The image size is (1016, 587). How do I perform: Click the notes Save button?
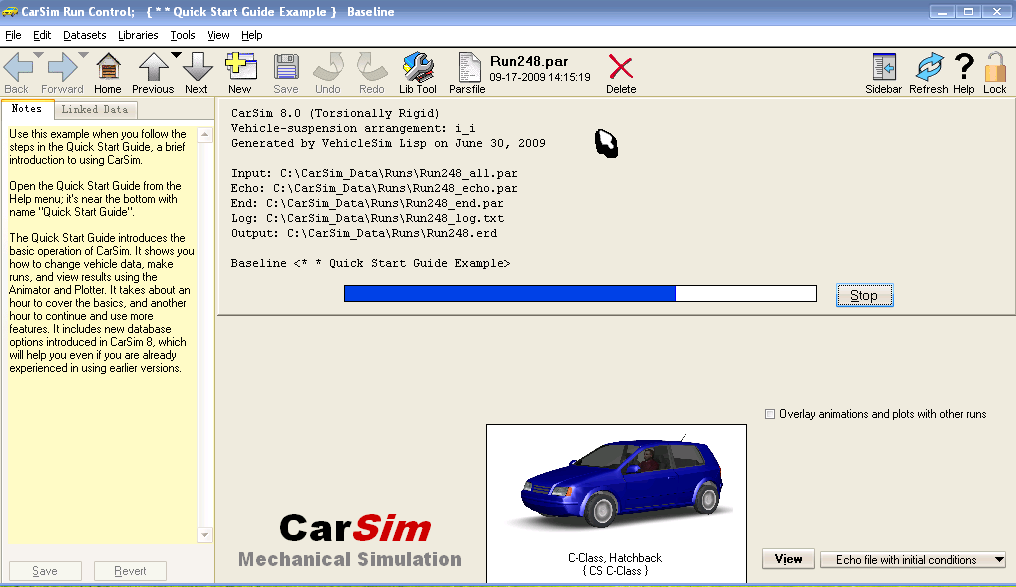click(x=45, y=571)
